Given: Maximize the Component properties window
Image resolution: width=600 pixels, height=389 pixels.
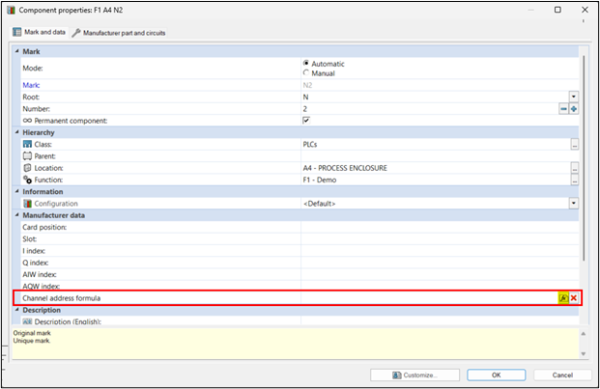Looking at the screenshot, I should tap(558, 10).
